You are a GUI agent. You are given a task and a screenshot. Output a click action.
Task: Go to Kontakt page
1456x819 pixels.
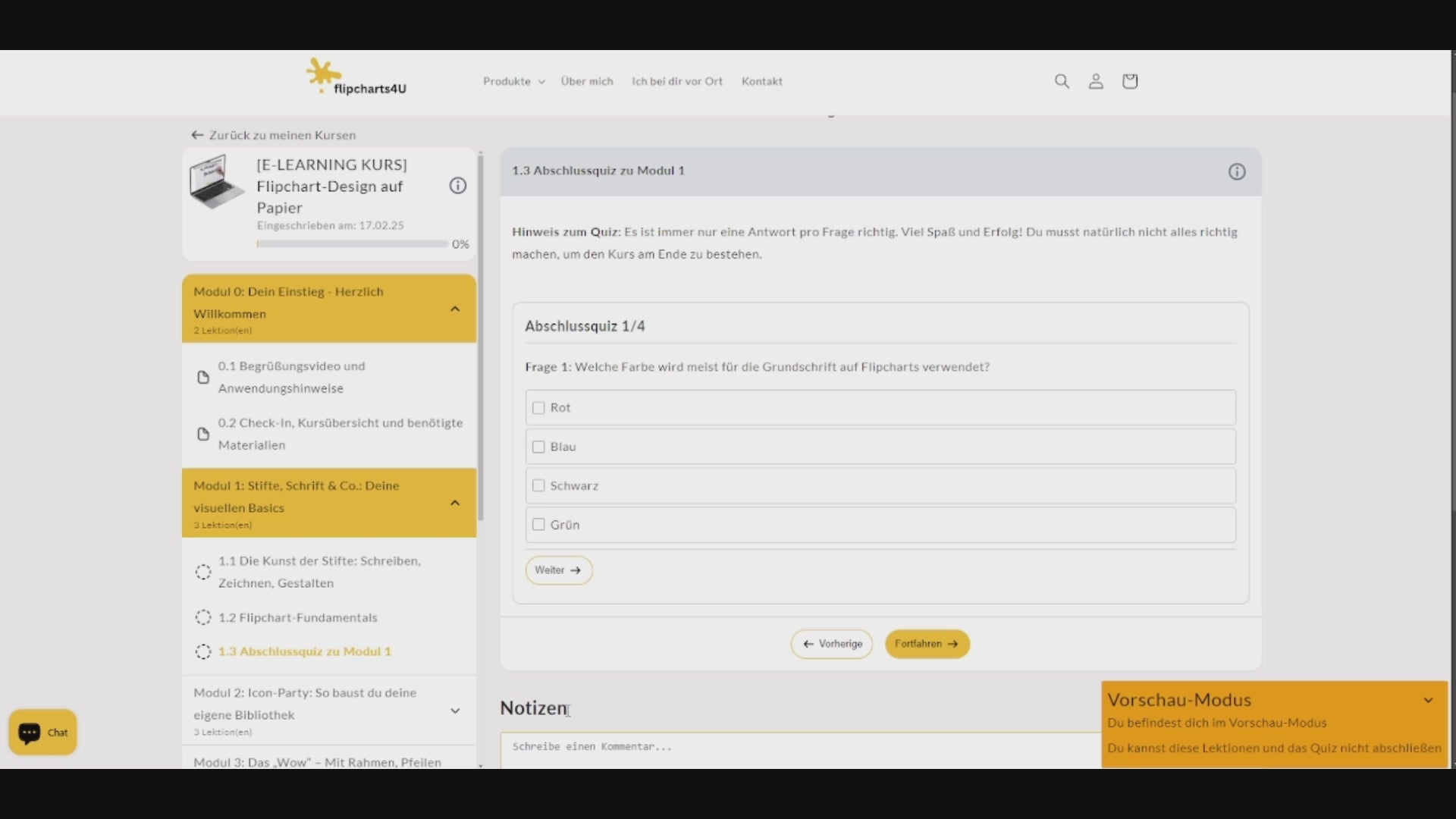click(761, 81)
